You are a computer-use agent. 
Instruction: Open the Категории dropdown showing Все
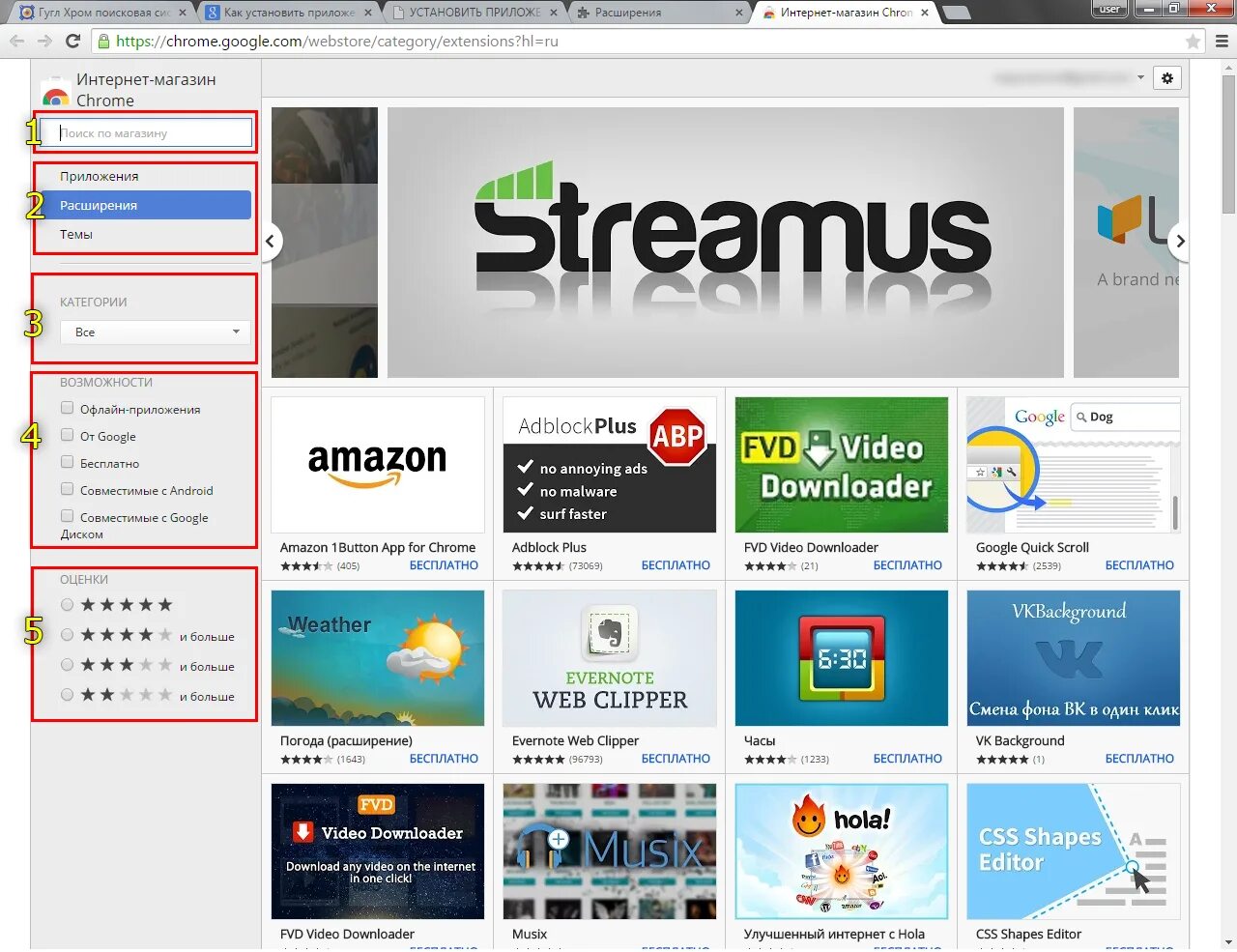point(156,332)
